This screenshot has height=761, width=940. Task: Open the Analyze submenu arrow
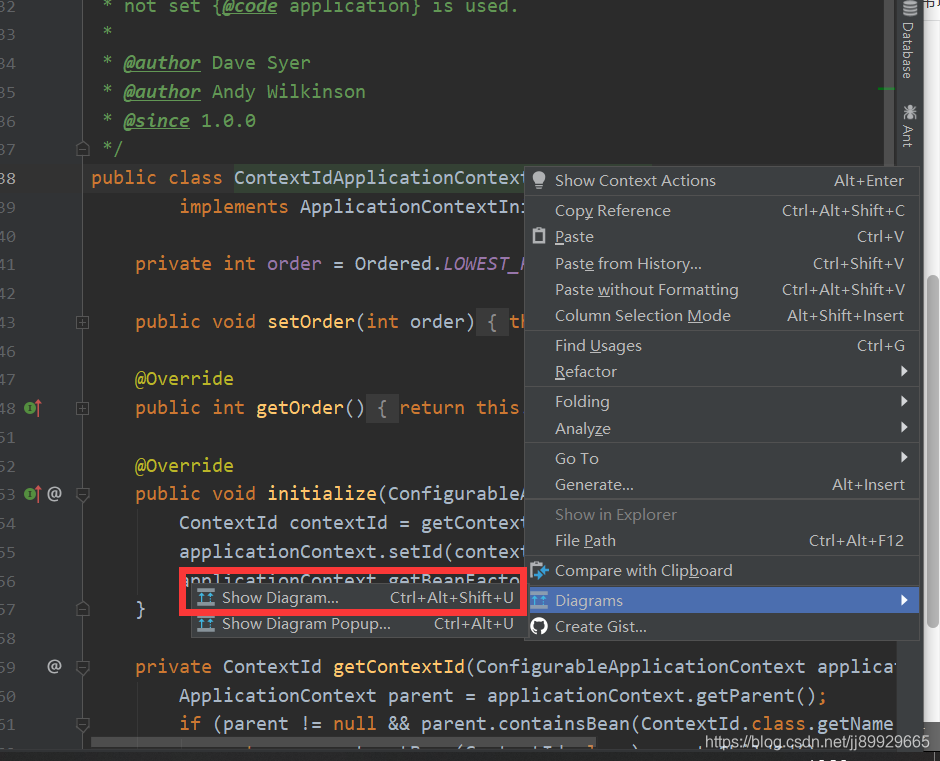pyautogui.click(x=904, y=428)
